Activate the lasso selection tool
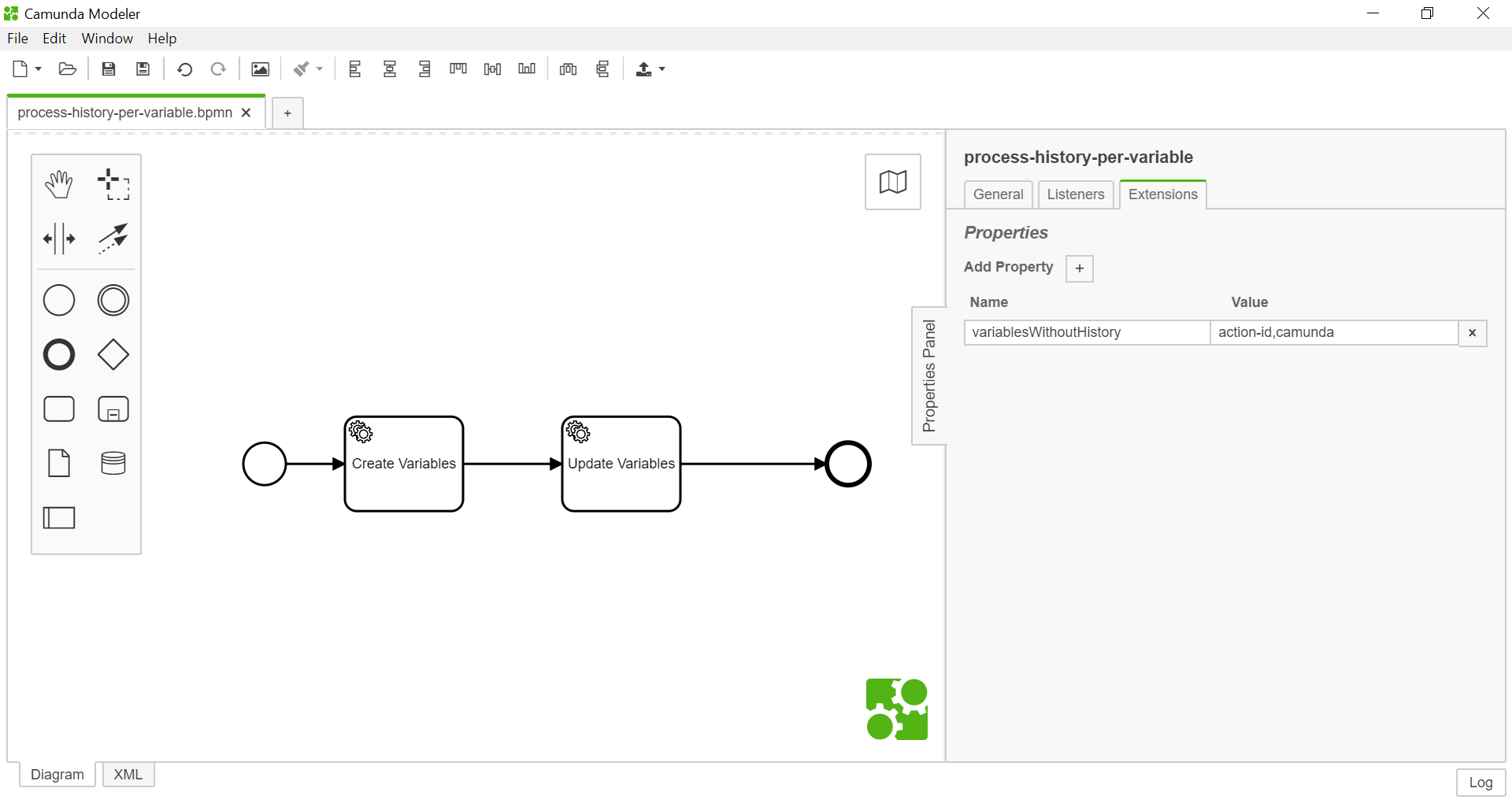This screenshot has height=803, width=1512. click(x=113, y=183)
